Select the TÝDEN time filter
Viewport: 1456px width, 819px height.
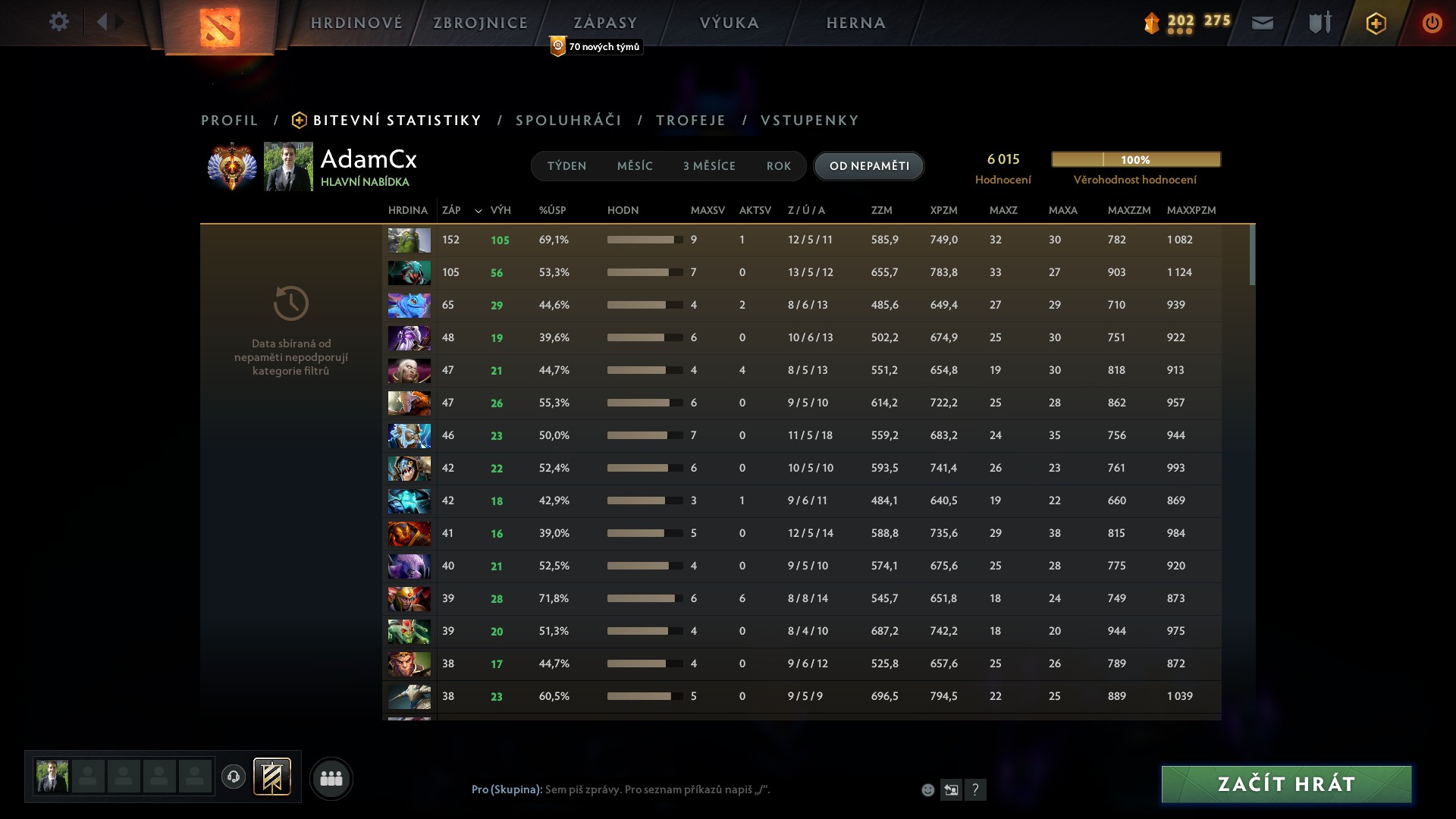(567, 166)
